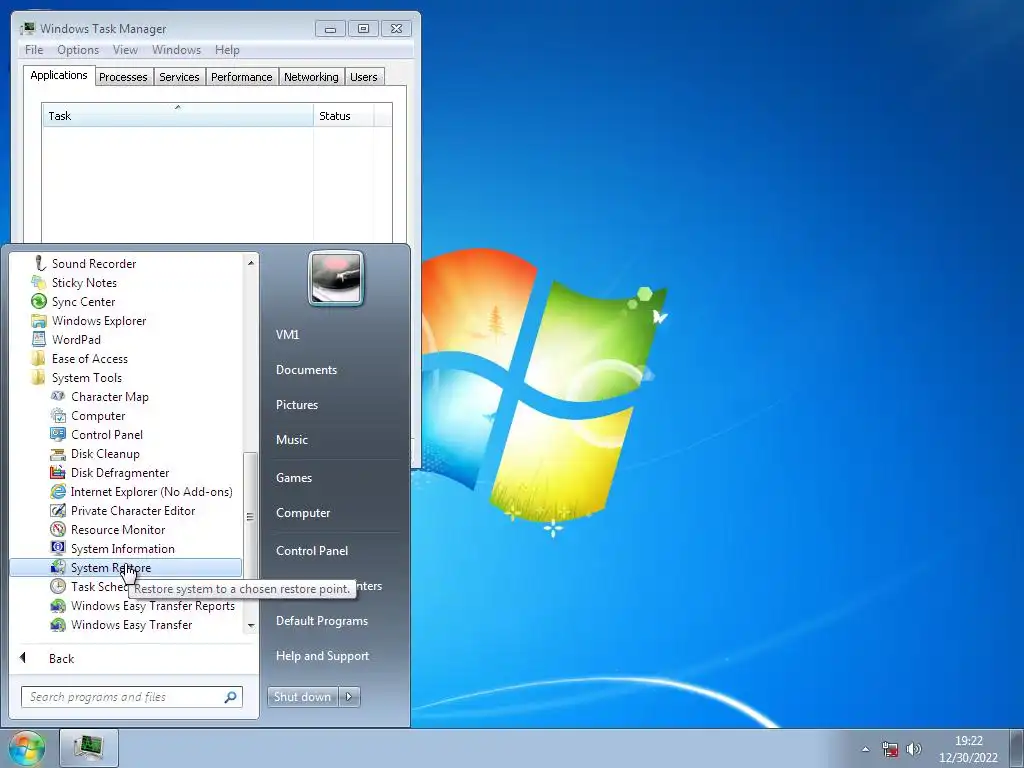Click Back in the Start menu
Image resolution: width=1024 pixels, height=768 pixels.
(x=61, y=658)
